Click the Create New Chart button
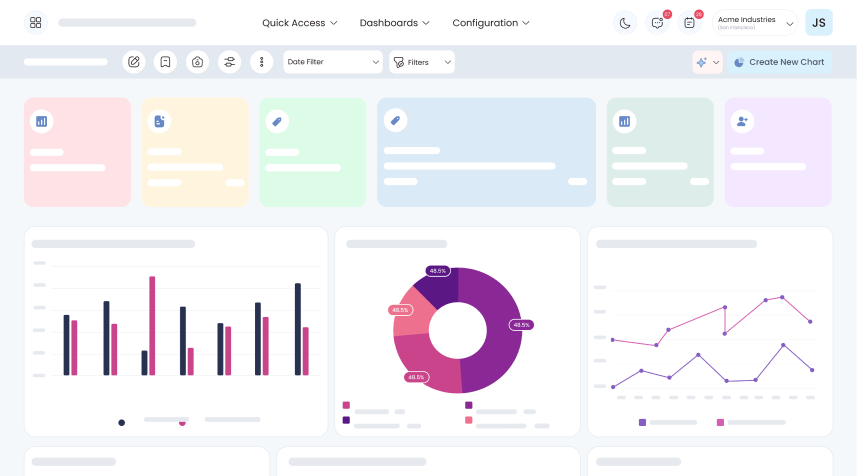Screen dimensions: 857x476 pos(779,62)
